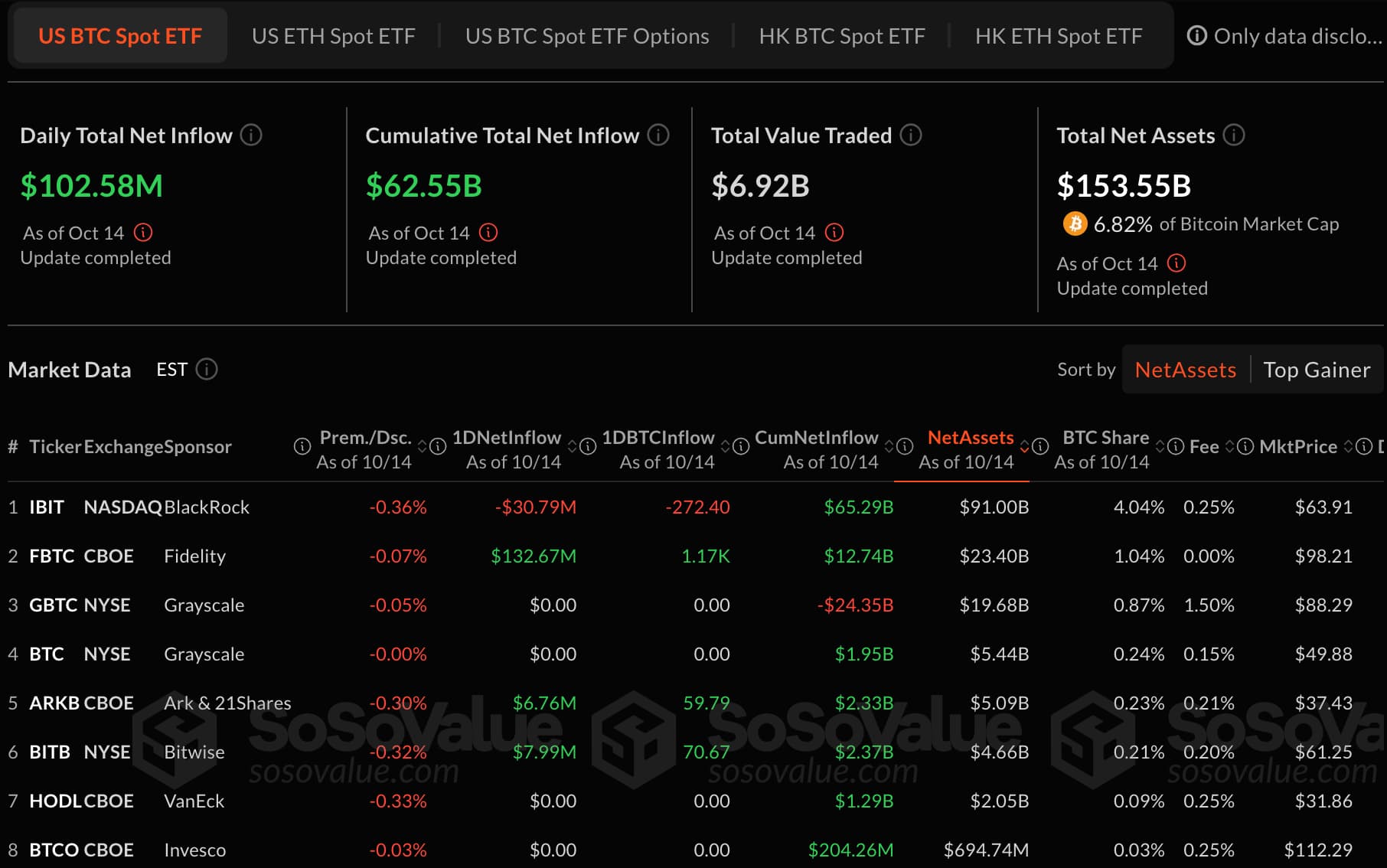Click IBIT's -$30.79M net inflow cell

click(x=535, y=507)
